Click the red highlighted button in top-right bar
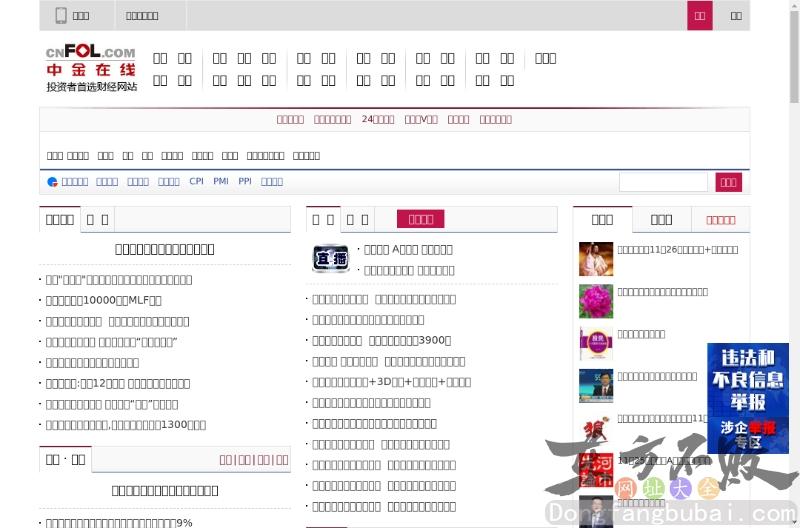 coord(700,15)
